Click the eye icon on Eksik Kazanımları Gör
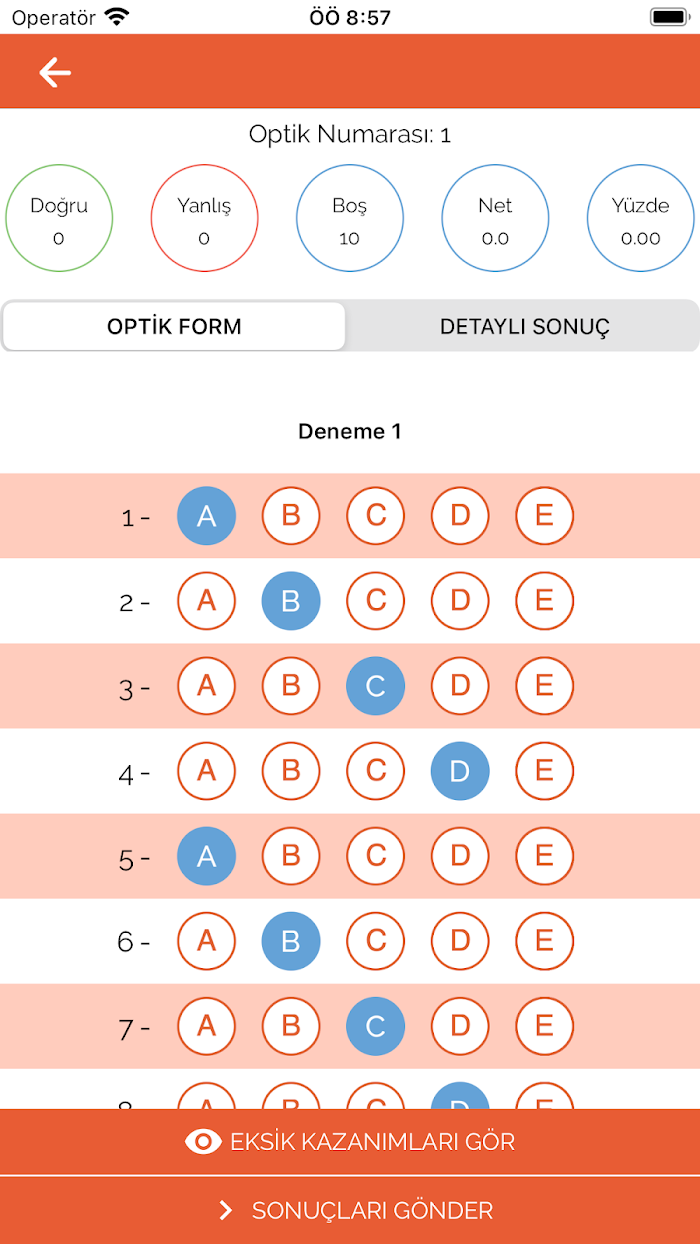The height and width of the screenshot is (1244, 700). coord(204,1142)
